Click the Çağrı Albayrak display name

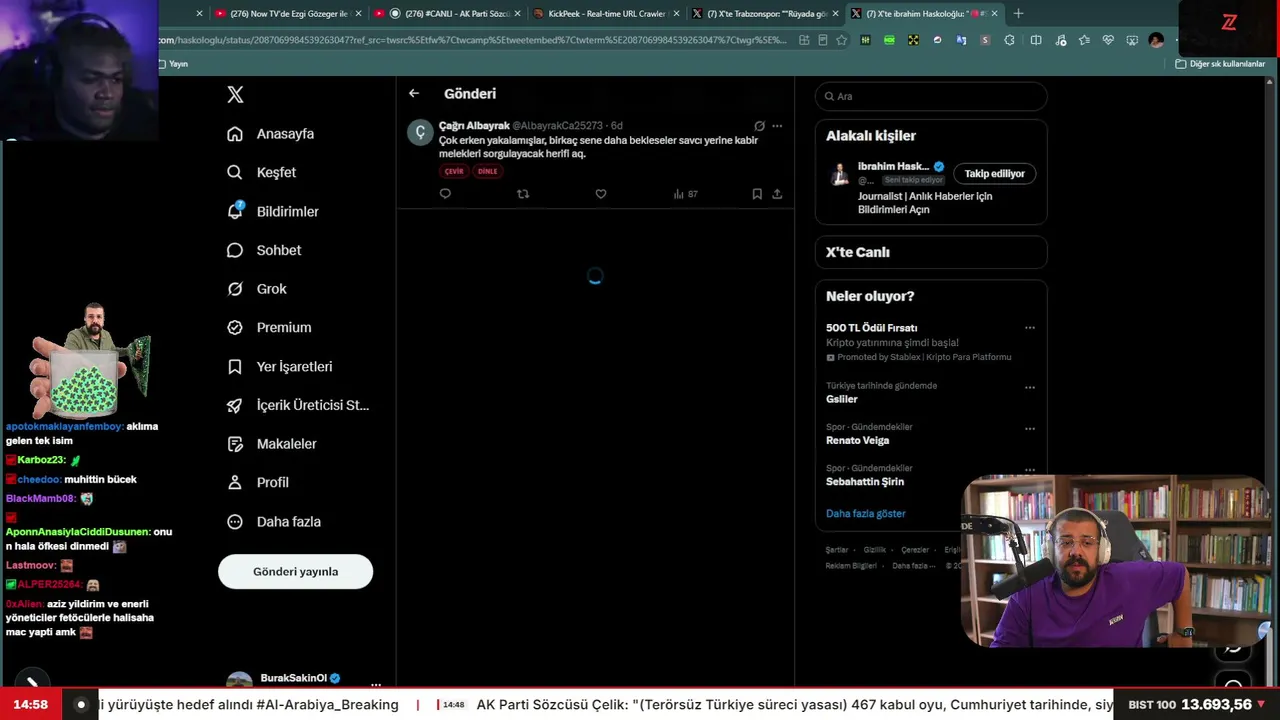(x=474, y=126)
